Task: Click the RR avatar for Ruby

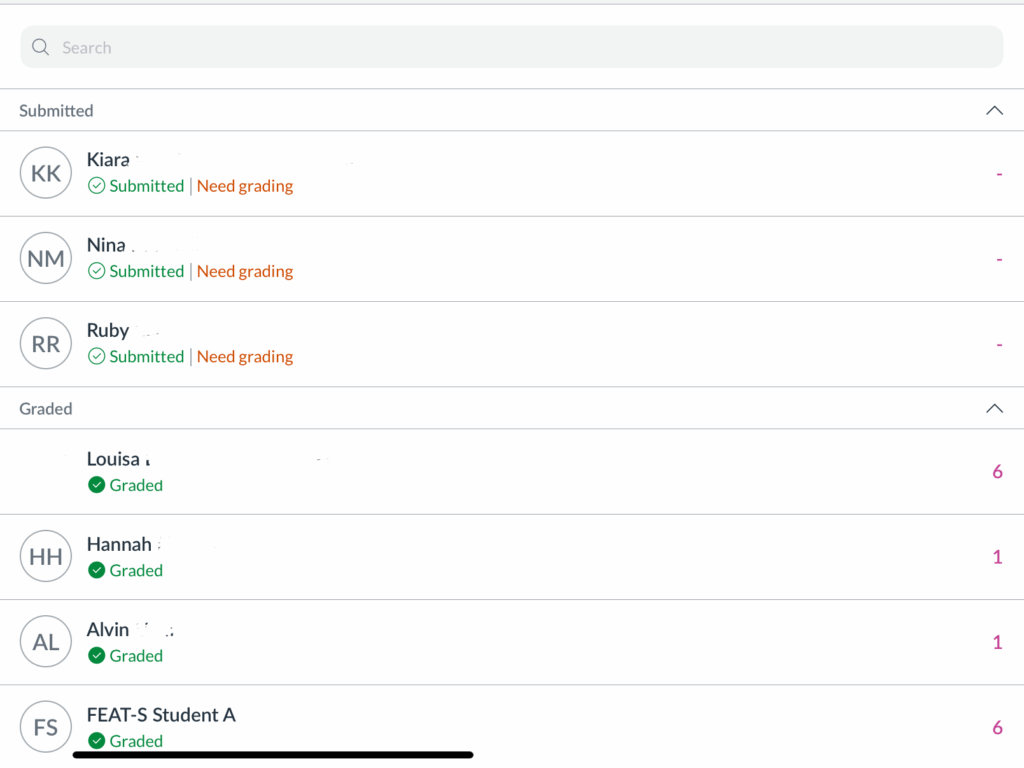Action: (46, 344)
